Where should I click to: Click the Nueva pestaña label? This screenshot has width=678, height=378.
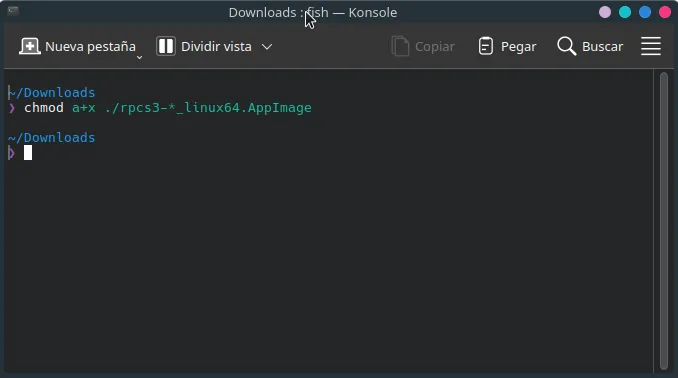90,47
